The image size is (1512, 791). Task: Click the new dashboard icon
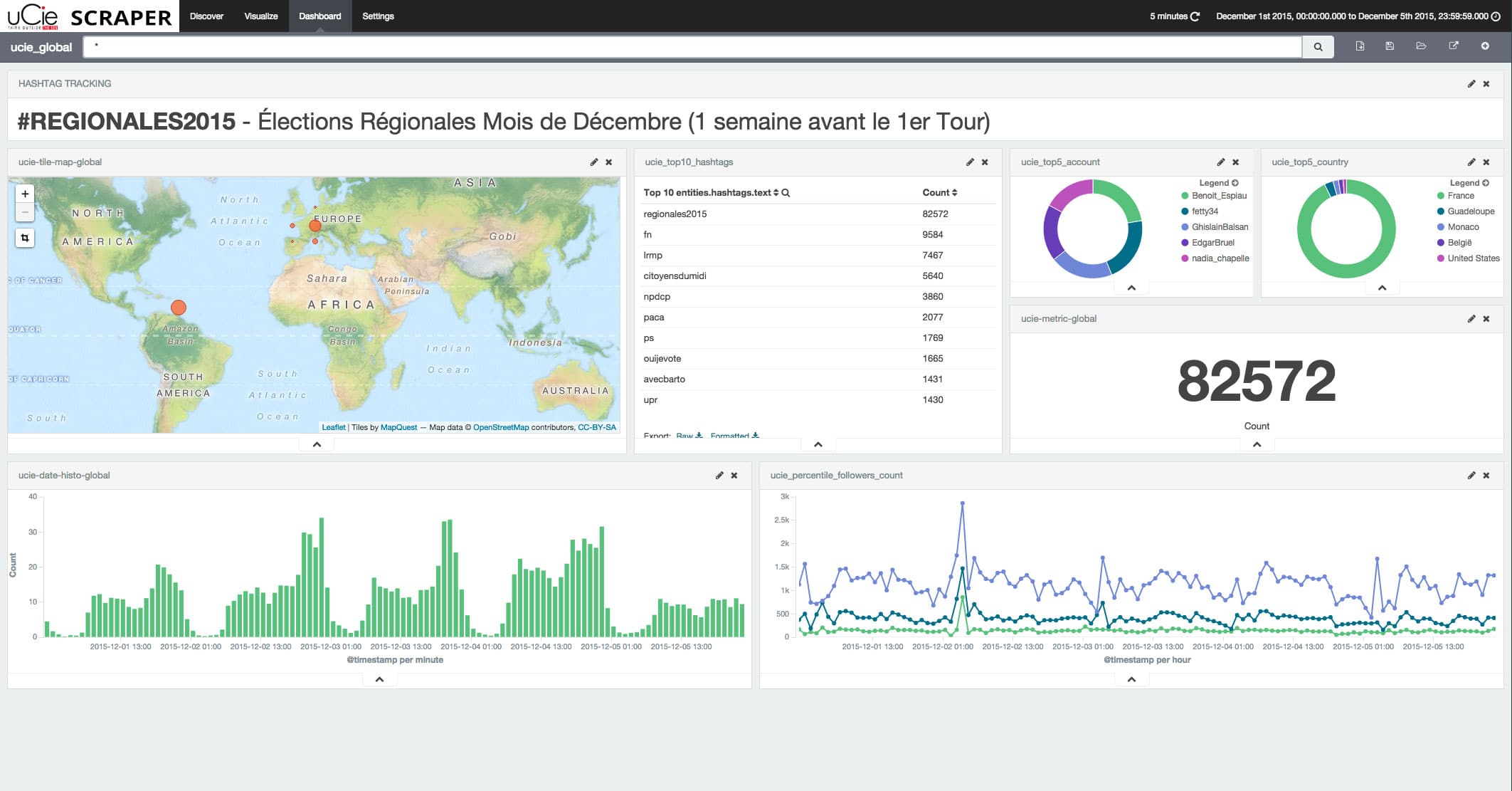1360,46
